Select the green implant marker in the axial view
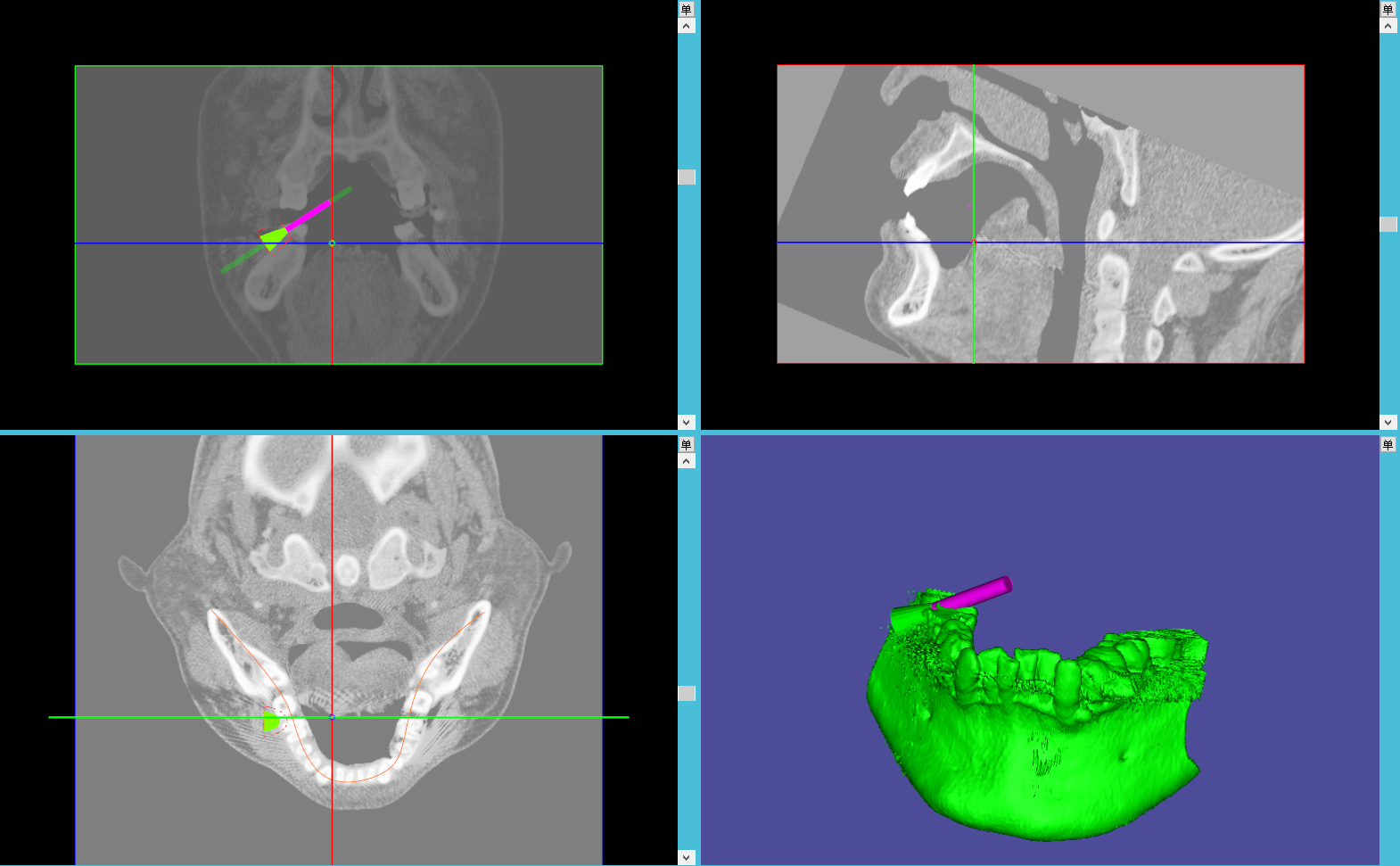Screen dimensions: 1400x866 271,722
